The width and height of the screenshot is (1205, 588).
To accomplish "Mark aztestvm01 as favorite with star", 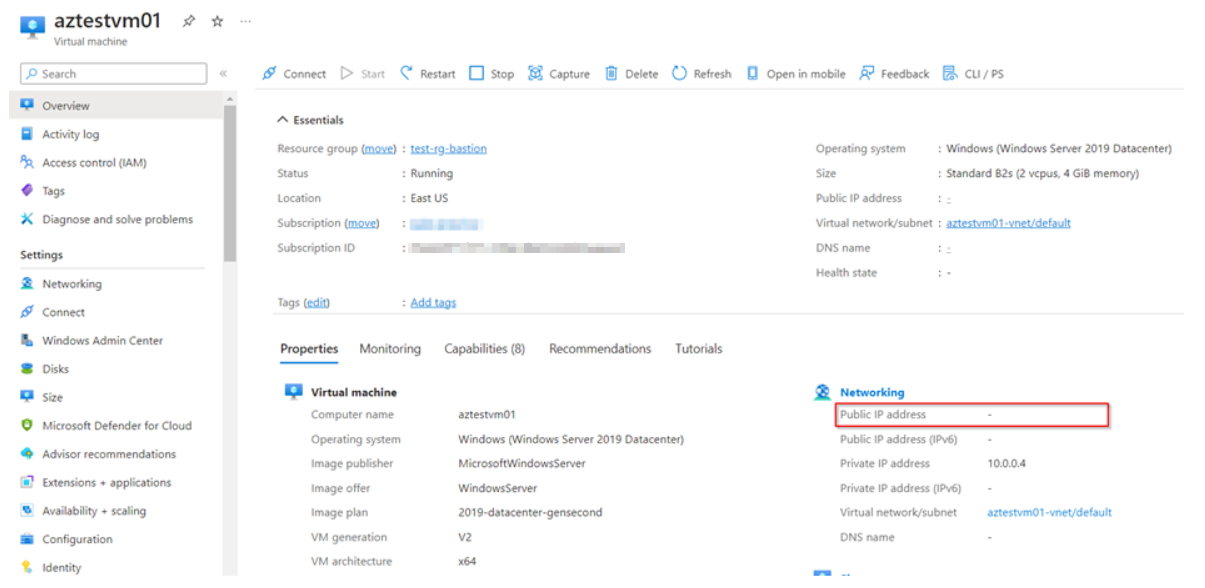I will point(217,21).
